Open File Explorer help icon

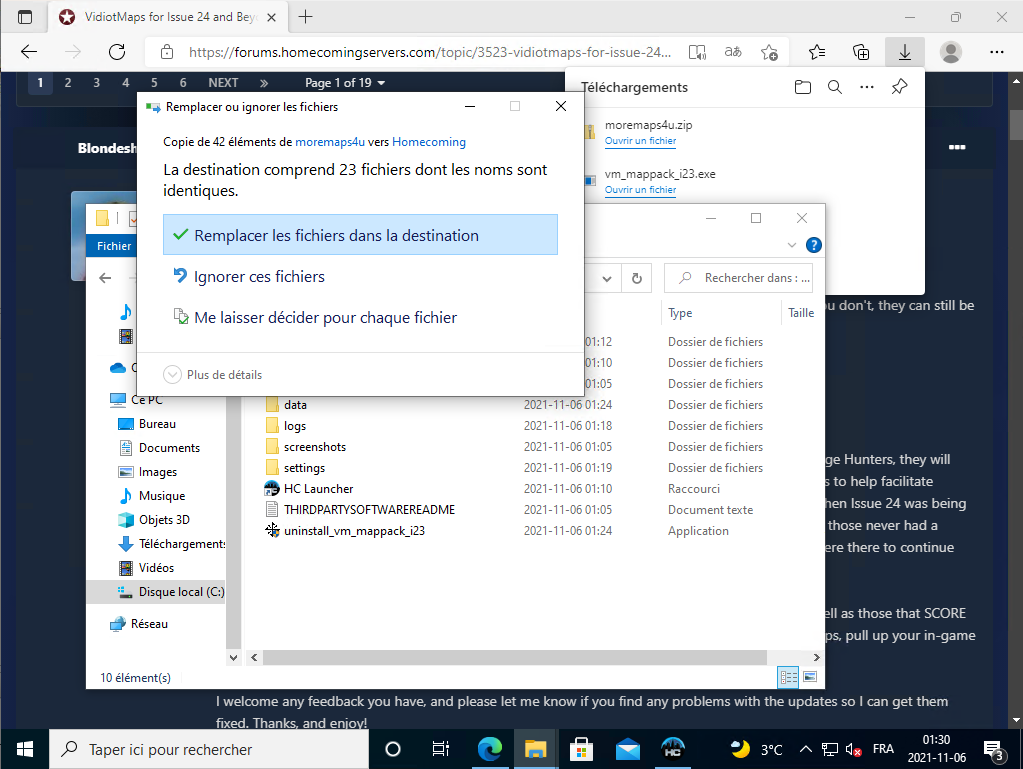[x=814, y=245]
